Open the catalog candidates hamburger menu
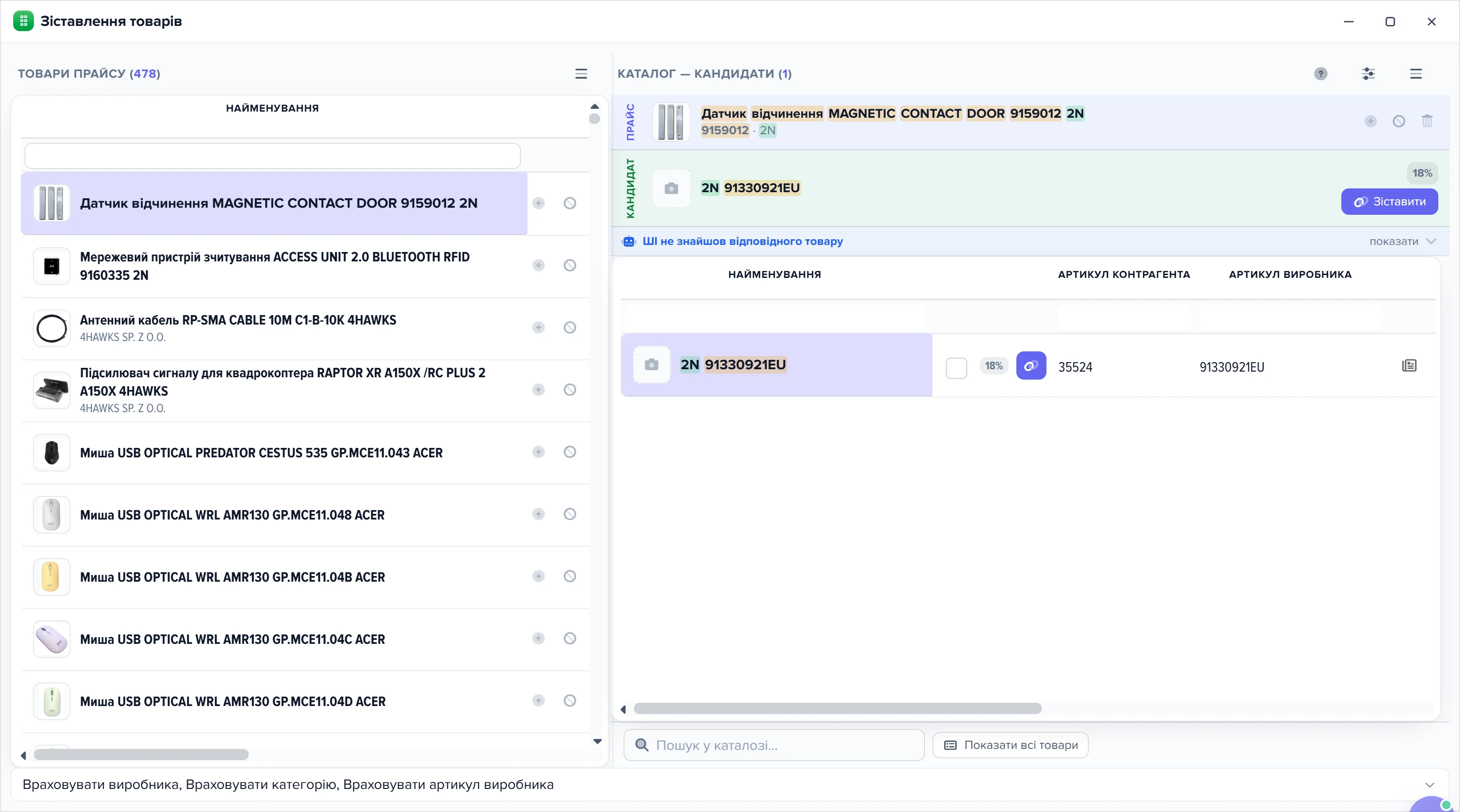1460x812 pixels. coord(1416,73)
